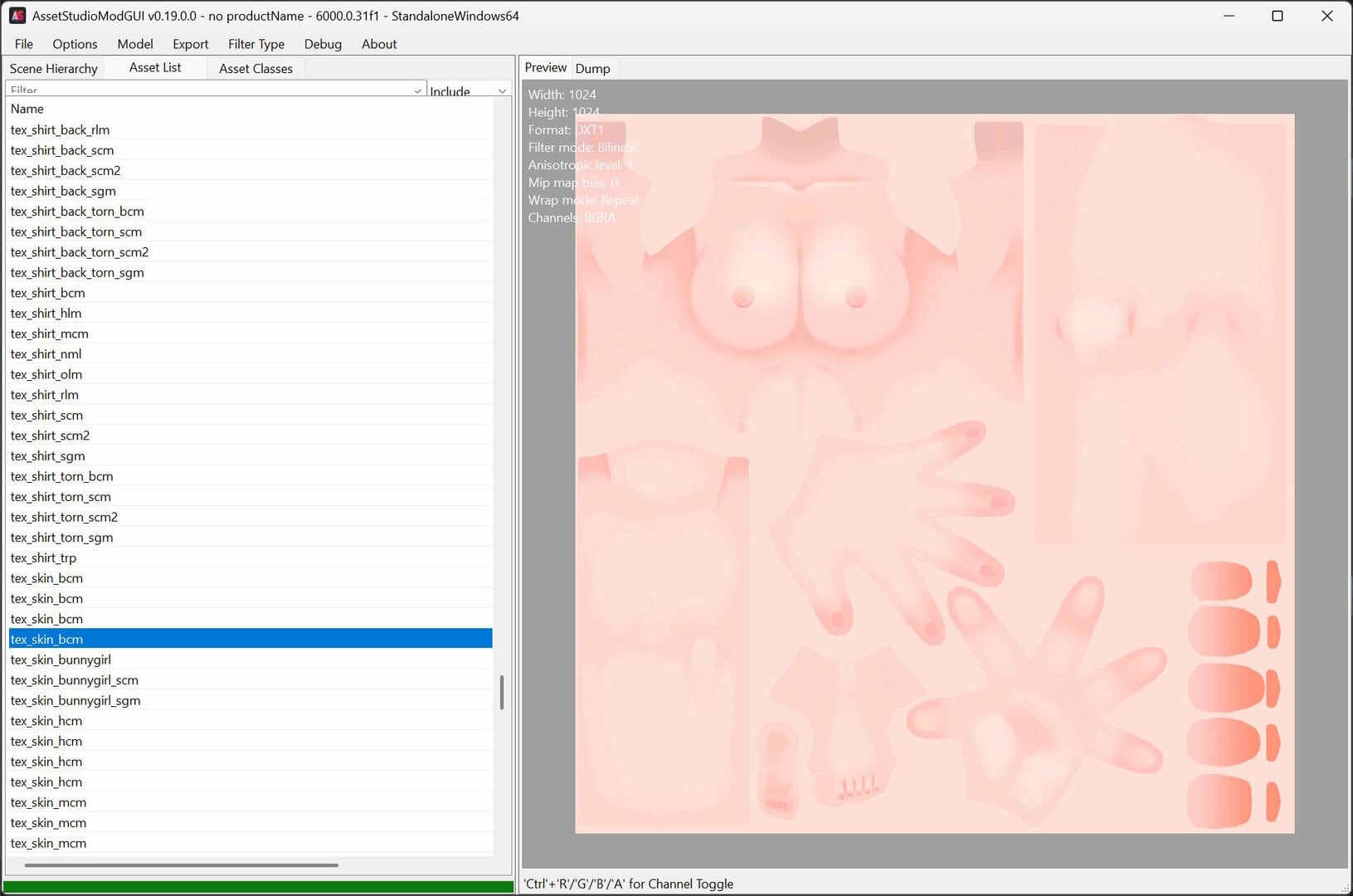Screen dimensions: 1353x896
Task: Click the AssetStudio app icon in title bar
Action: pos(17,16)
